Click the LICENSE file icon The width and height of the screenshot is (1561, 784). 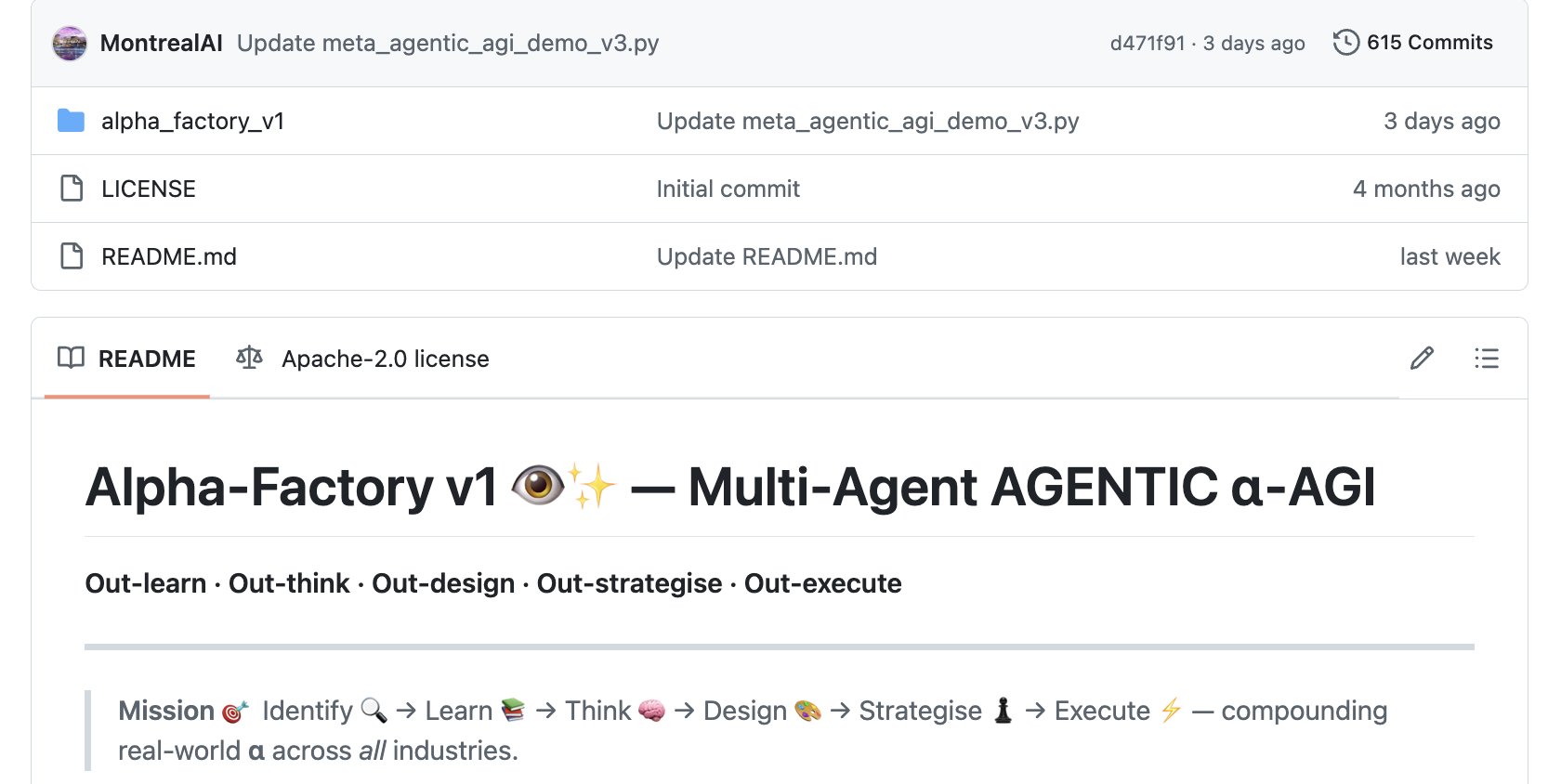coord(72,189)
